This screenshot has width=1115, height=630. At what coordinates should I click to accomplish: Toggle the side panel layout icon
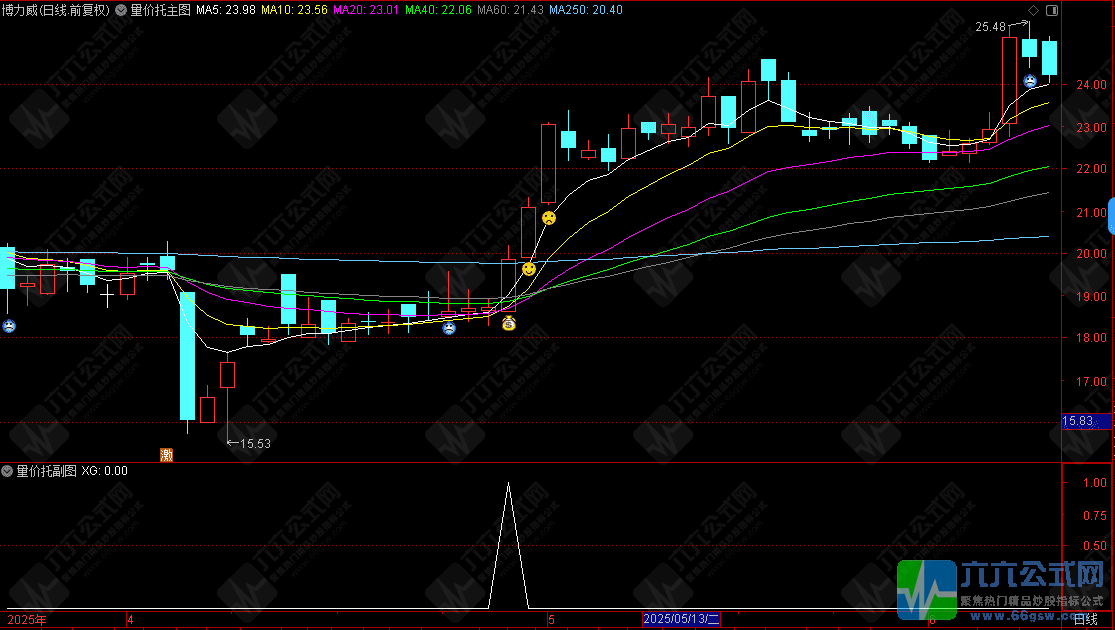pyautogui.click(x=1052, y=11)
